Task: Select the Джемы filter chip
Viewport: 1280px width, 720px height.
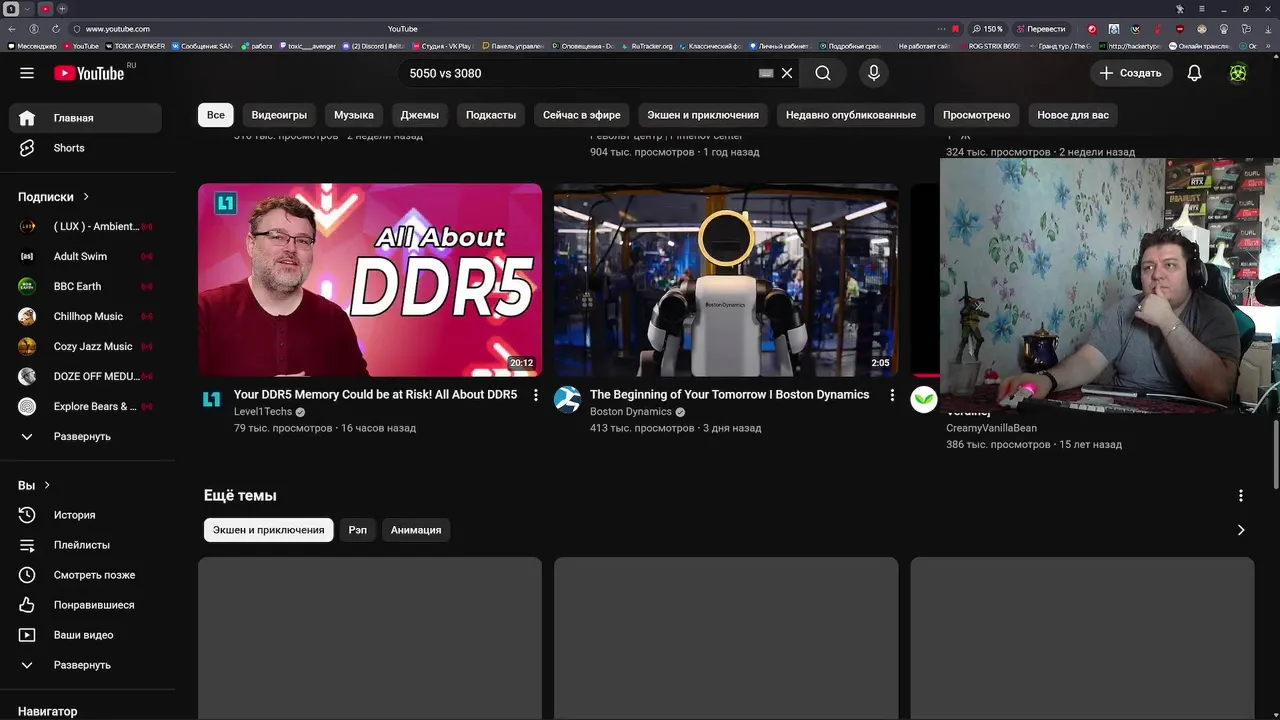Action: coord(420,115)
